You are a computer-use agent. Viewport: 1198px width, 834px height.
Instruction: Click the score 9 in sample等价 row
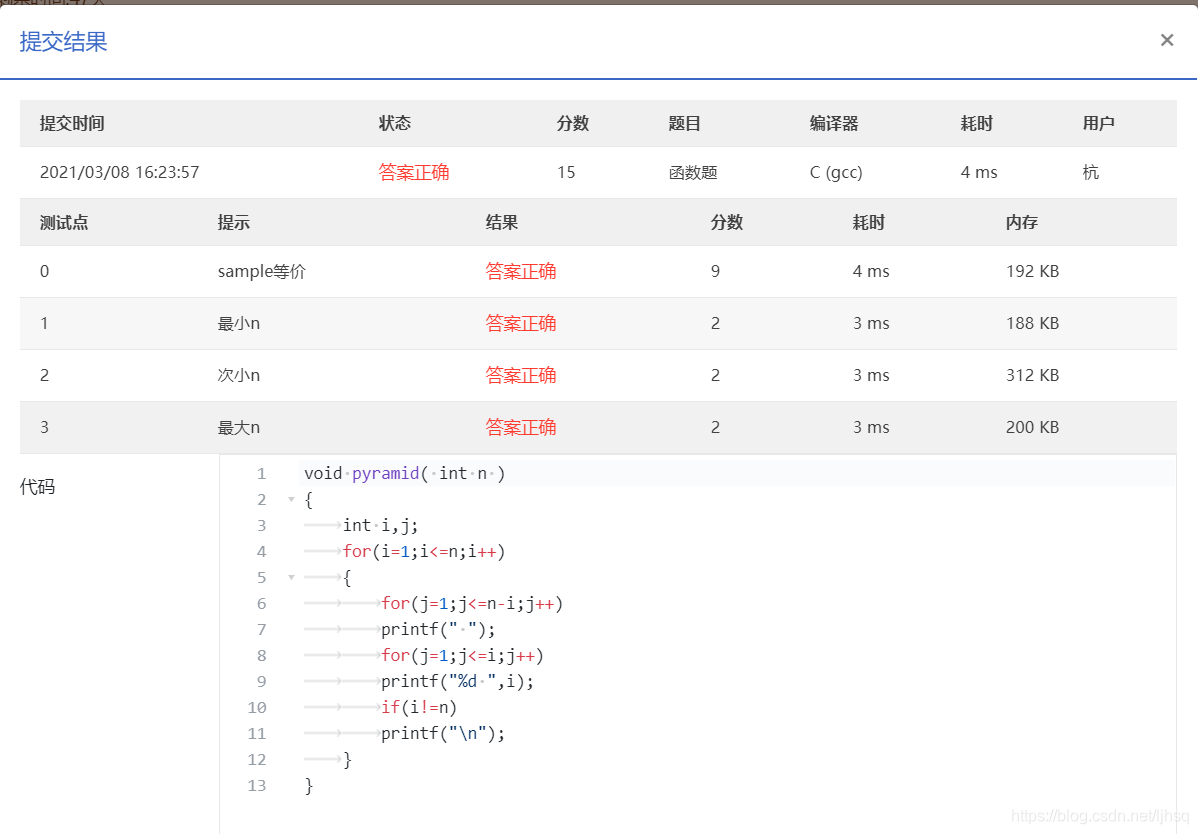point(715,271)
